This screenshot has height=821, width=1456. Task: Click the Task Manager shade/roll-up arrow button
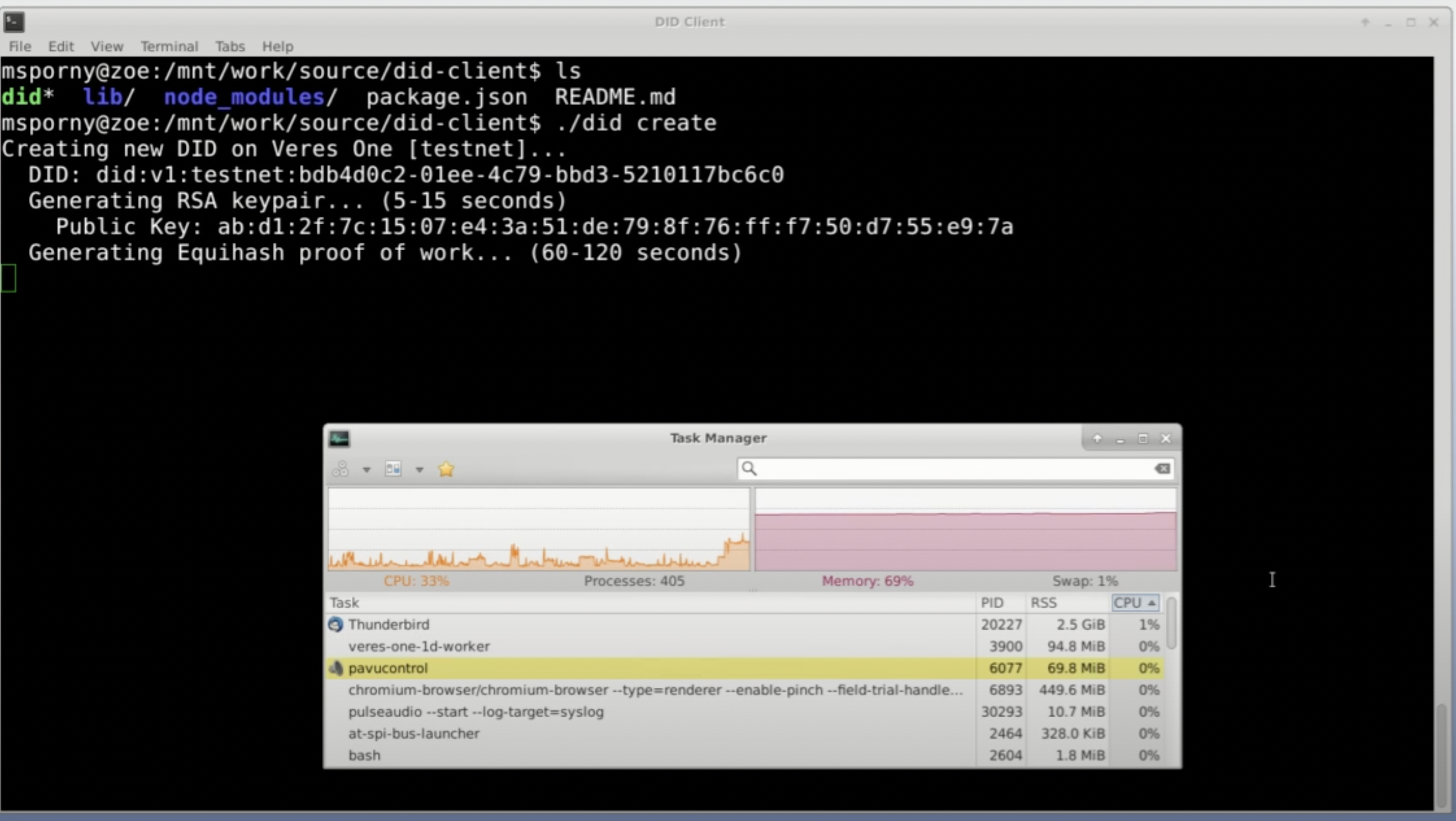tap(1097, 439)
